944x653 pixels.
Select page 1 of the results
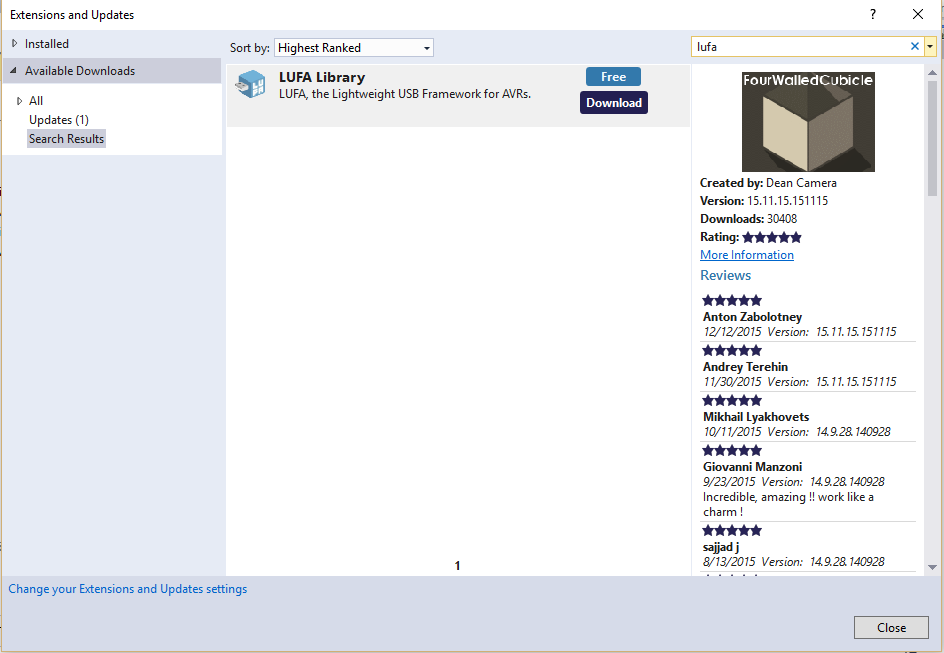coord(458,566)
